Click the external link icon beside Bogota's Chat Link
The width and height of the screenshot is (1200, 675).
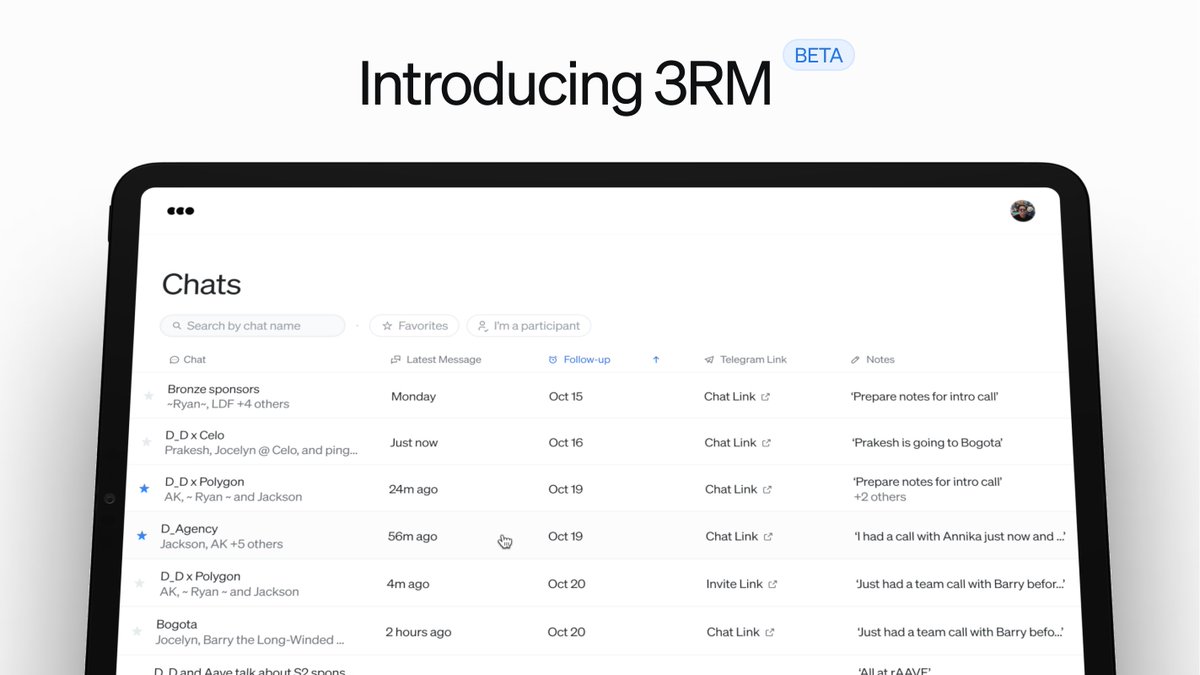(x=771, y=632)
